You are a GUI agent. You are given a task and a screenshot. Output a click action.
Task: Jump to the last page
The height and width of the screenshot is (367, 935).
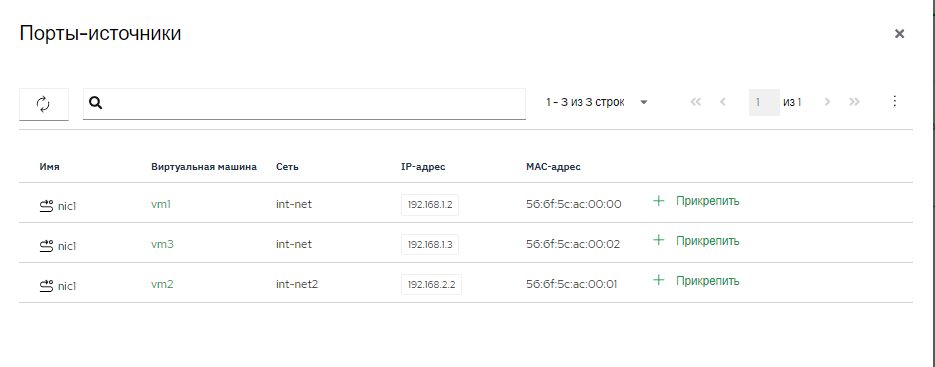[854, 102]
